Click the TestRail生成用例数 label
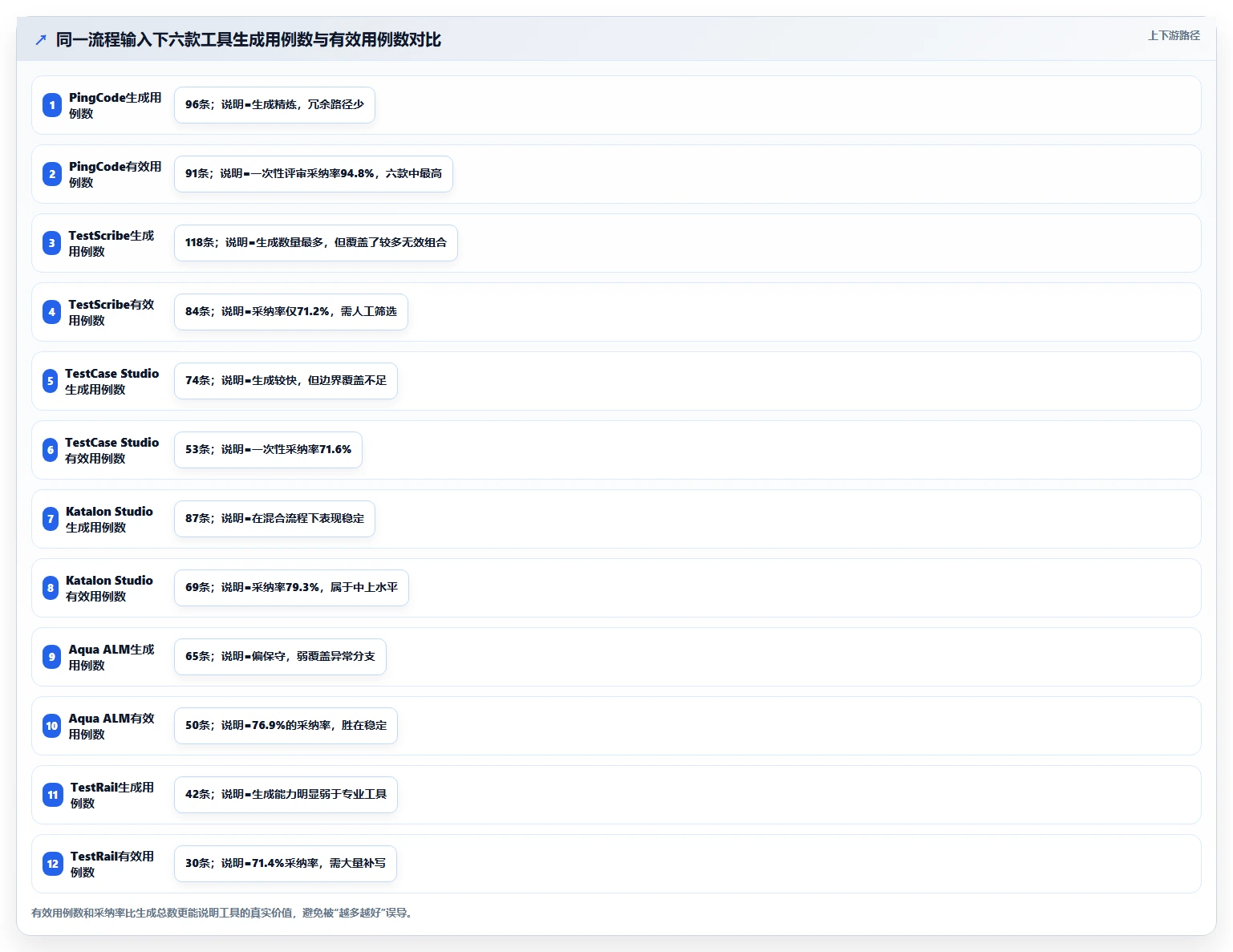The image size is (1233, 952). 112,795
